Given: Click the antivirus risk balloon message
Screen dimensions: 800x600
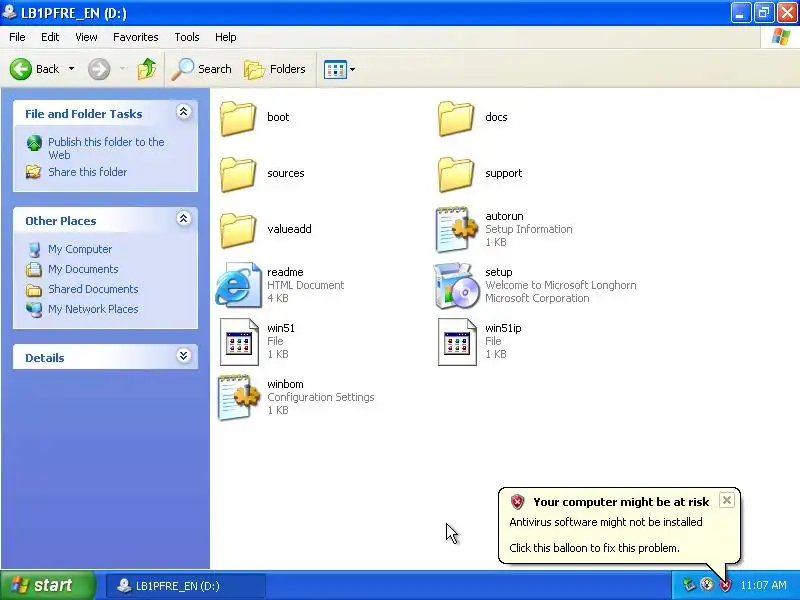Looking at the screenshot, I should 606,522.
